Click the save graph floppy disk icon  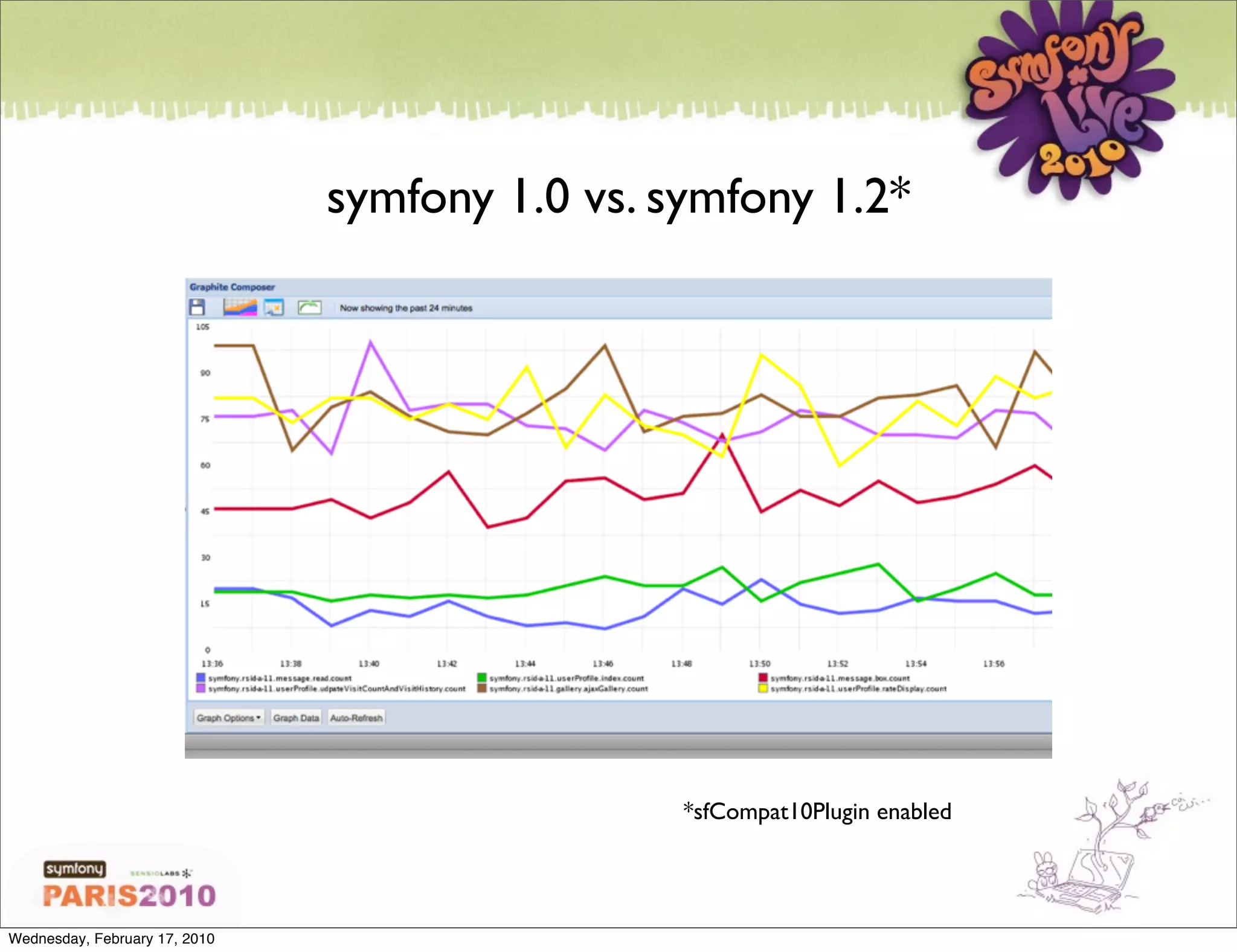click(197, 307)
